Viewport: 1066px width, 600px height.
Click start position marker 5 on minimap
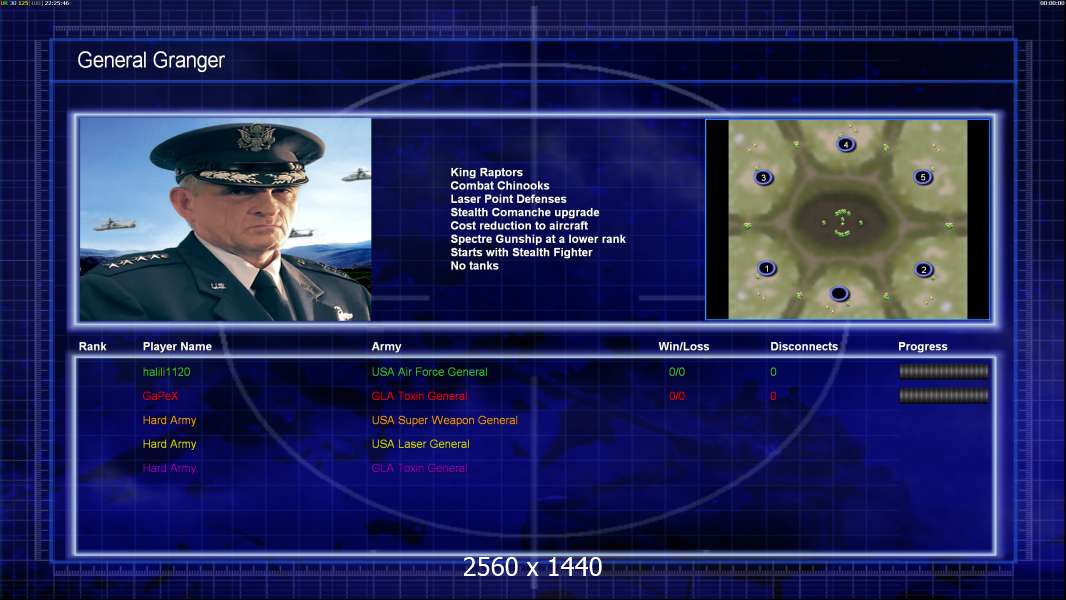923,177
